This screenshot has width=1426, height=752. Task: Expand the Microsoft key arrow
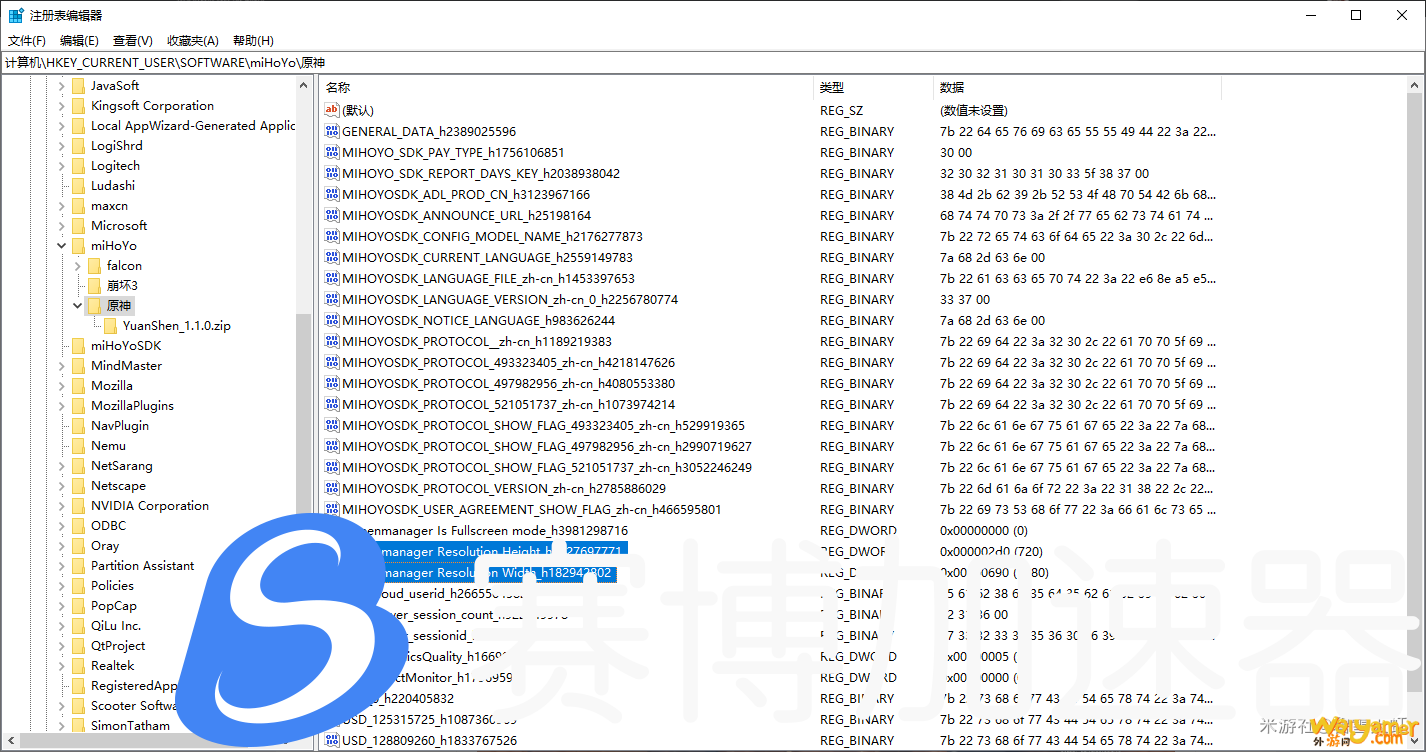click(62, 226)
